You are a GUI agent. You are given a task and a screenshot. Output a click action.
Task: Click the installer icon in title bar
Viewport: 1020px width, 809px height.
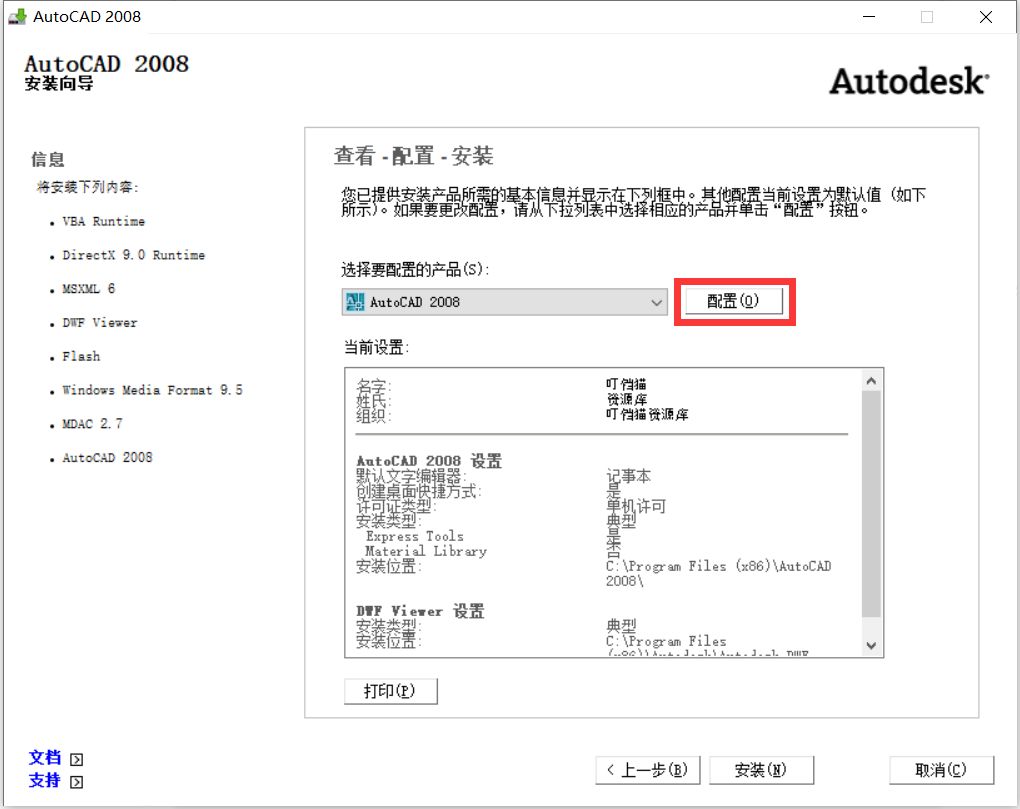click(x=18, y=16)
